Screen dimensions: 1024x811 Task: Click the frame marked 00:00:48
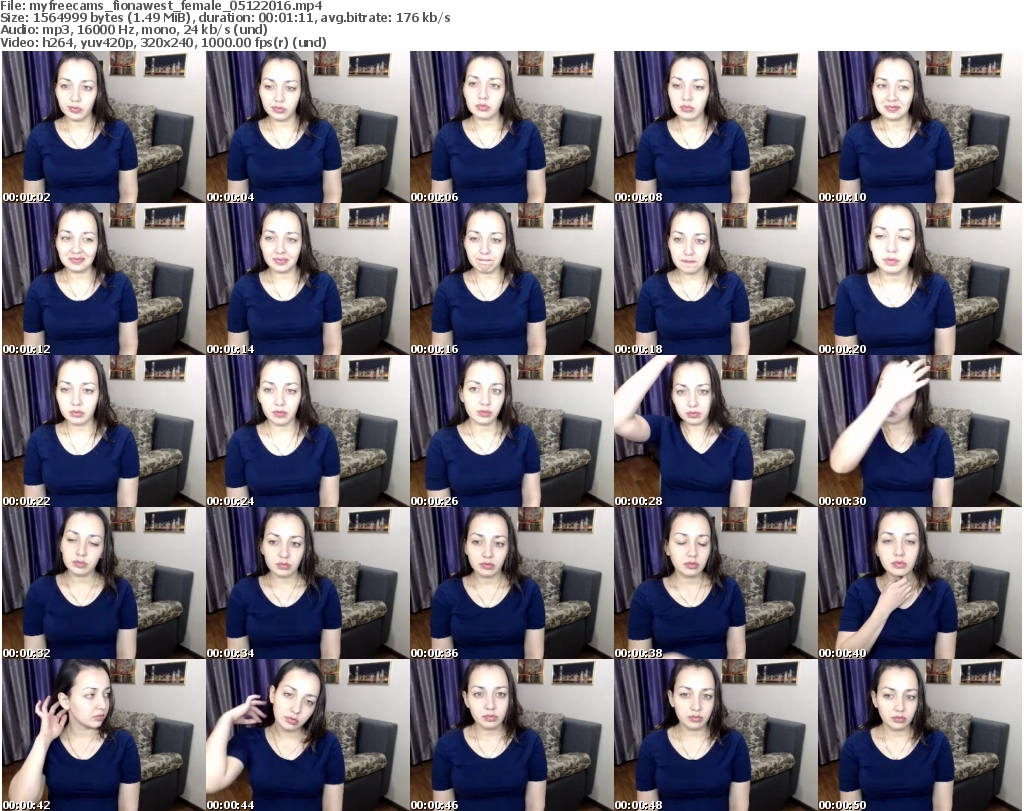(x=715, y=735)
